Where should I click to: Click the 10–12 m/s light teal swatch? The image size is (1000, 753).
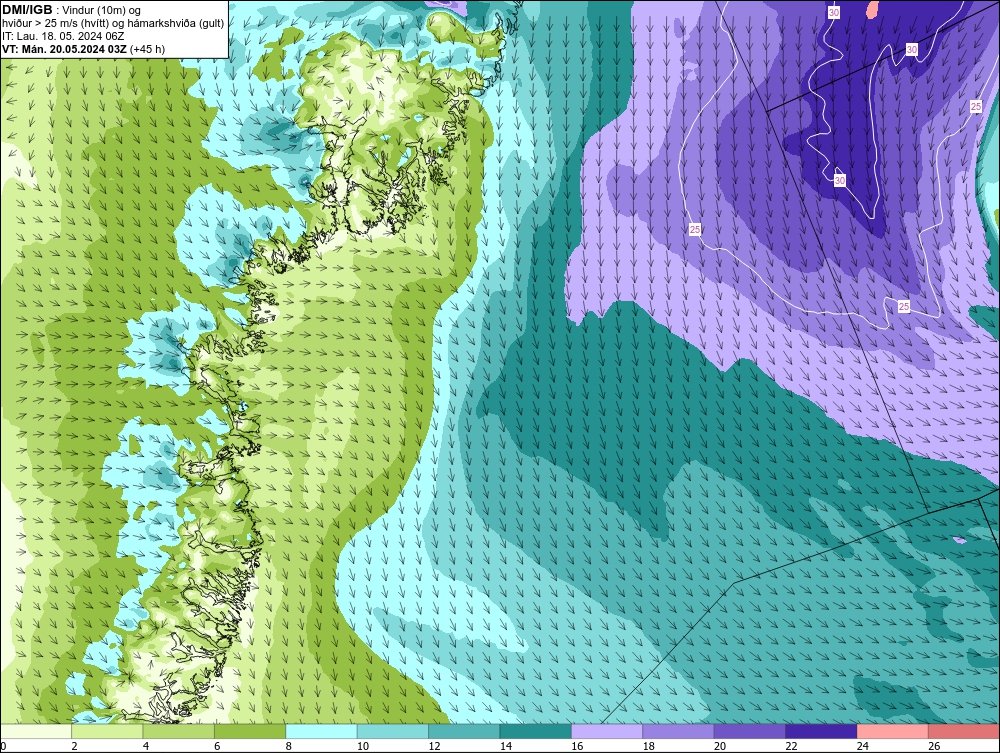[393, 731]
